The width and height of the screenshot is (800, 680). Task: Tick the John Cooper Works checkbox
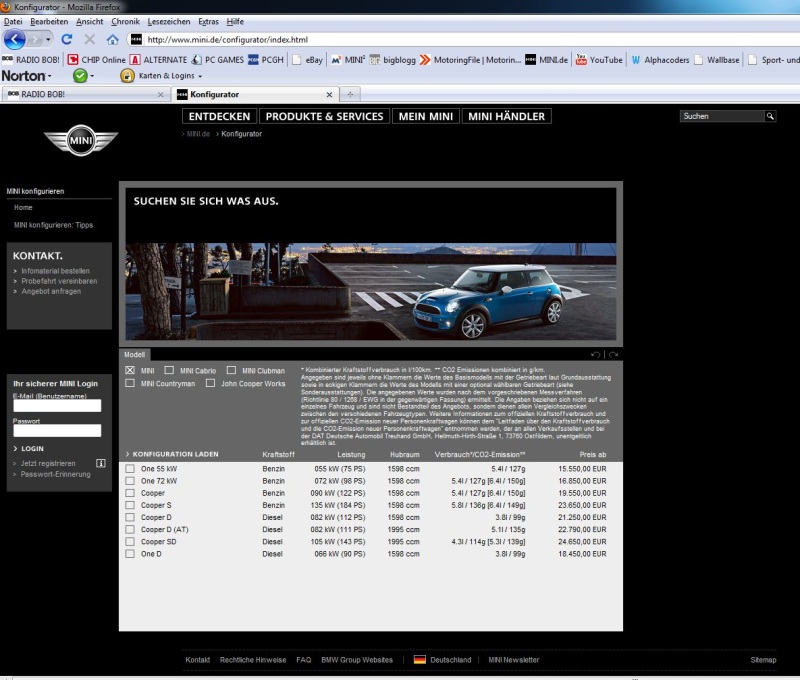coord(211,383)
